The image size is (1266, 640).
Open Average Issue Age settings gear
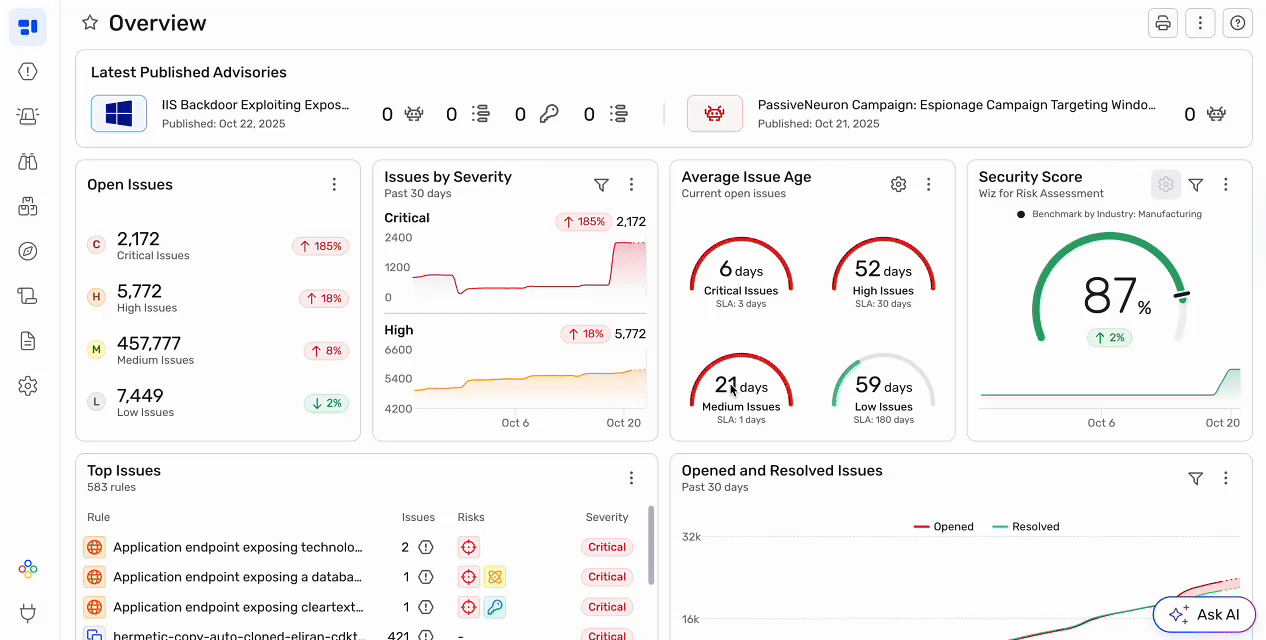tap(898, 184)
